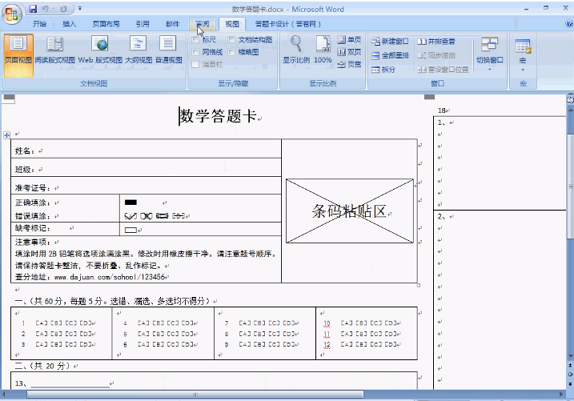Screen dimensions: 574x401
Task: Place cursor in the 准考证号 field row
Action: point(146,186)
